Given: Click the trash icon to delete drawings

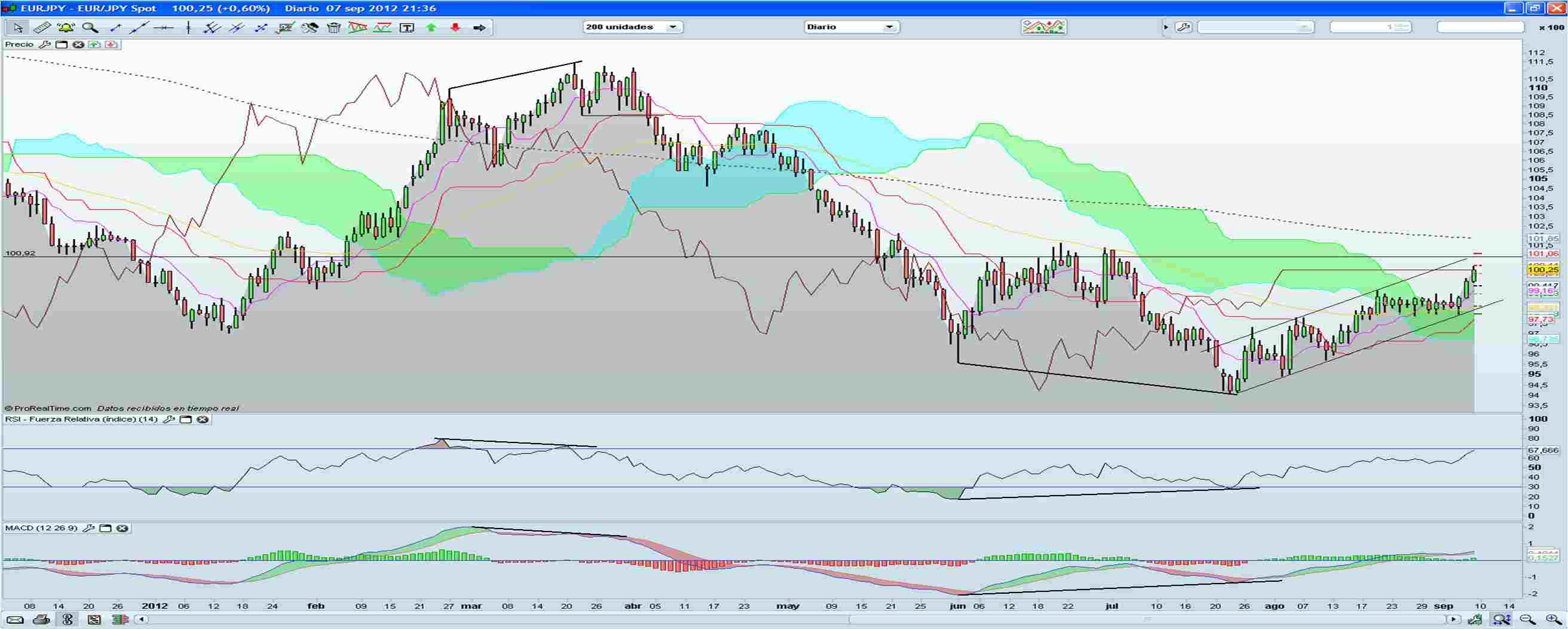Looking at the screenshot, I should [x=333, y=28].
